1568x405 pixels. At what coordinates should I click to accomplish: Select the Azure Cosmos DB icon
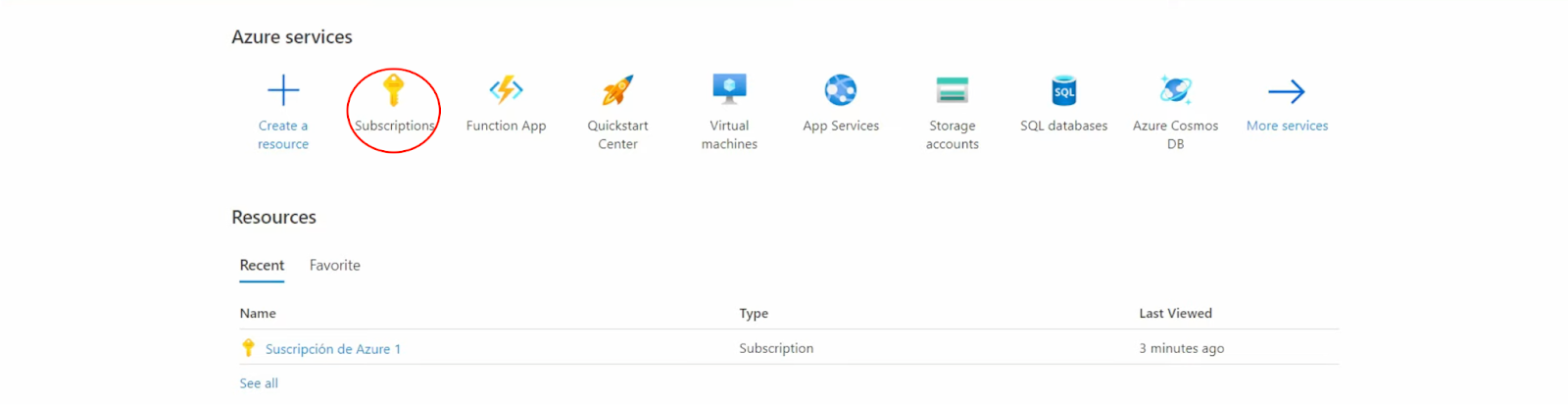(x=1175, y=90)
